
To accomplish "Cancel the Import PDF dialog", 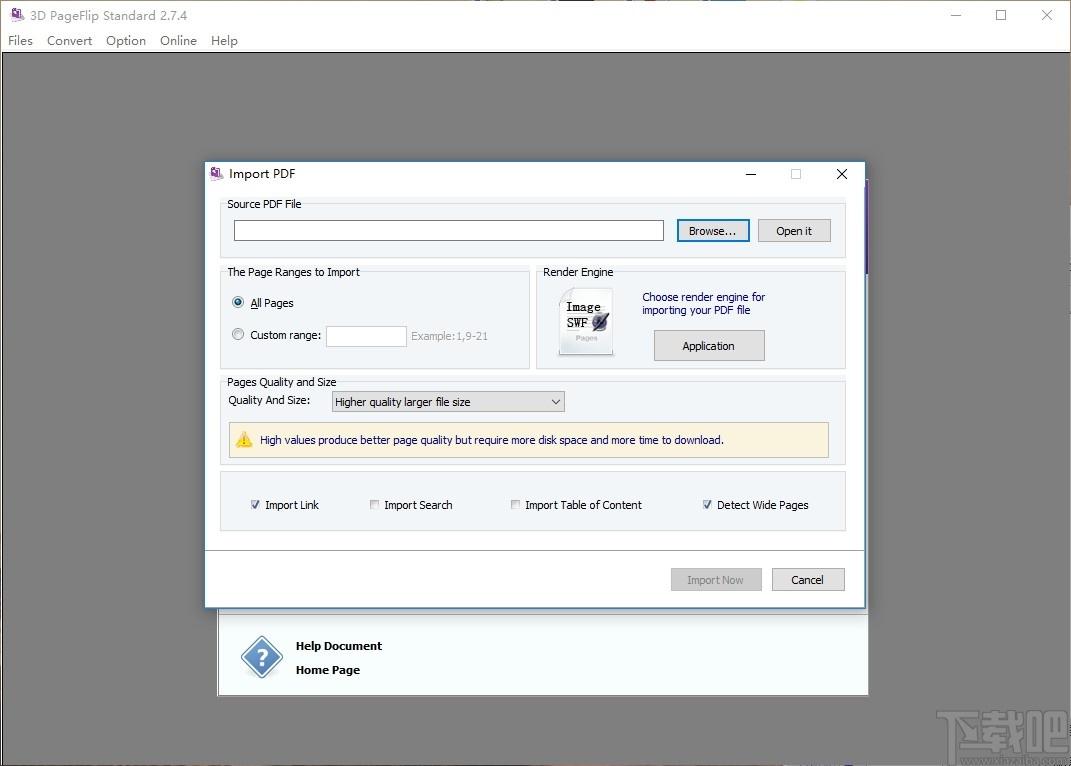I will pos(807,580).
